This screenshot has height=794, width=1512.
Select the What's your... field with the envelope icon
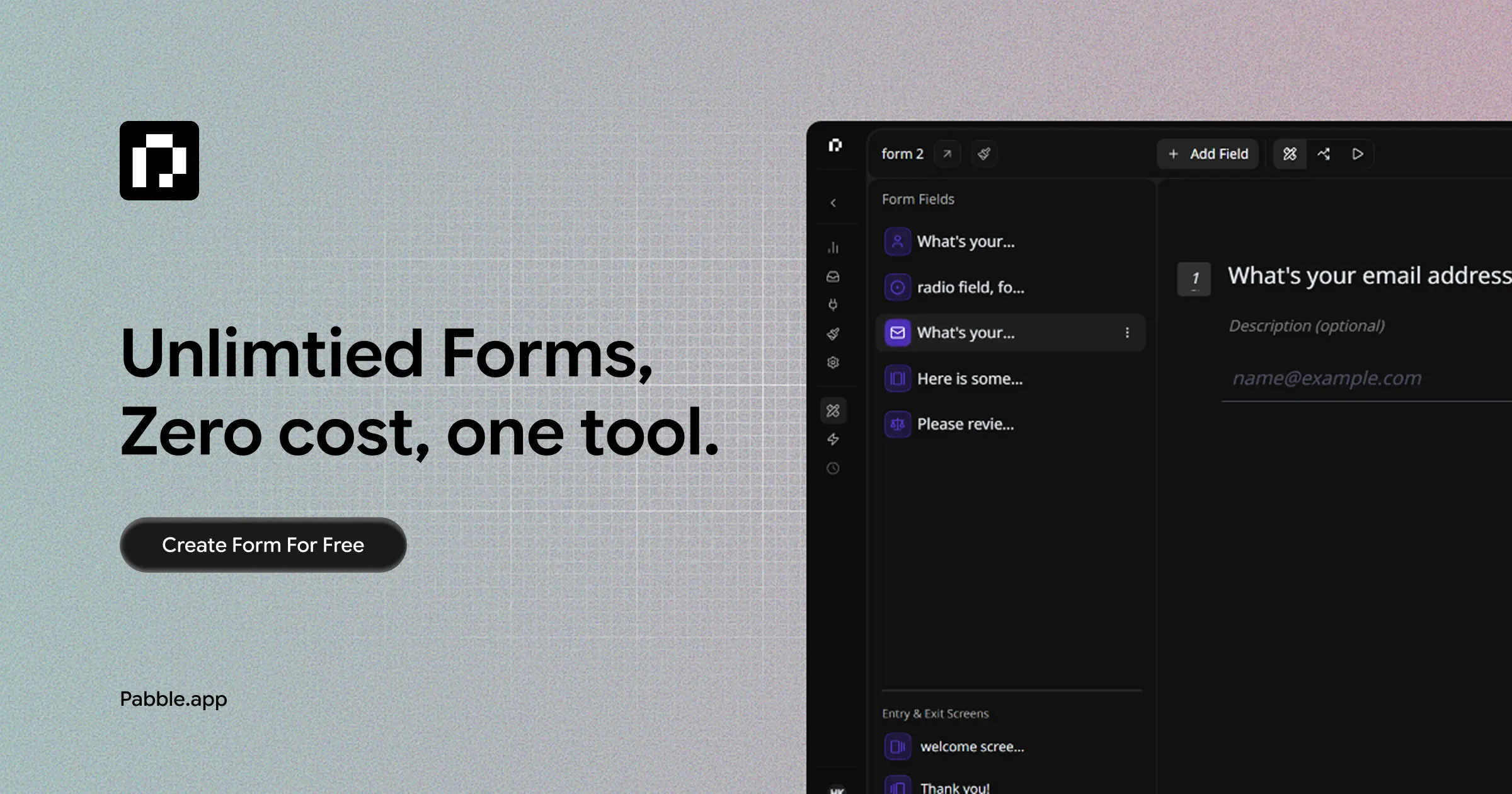pyautogui.click(x=1011, y=333)
